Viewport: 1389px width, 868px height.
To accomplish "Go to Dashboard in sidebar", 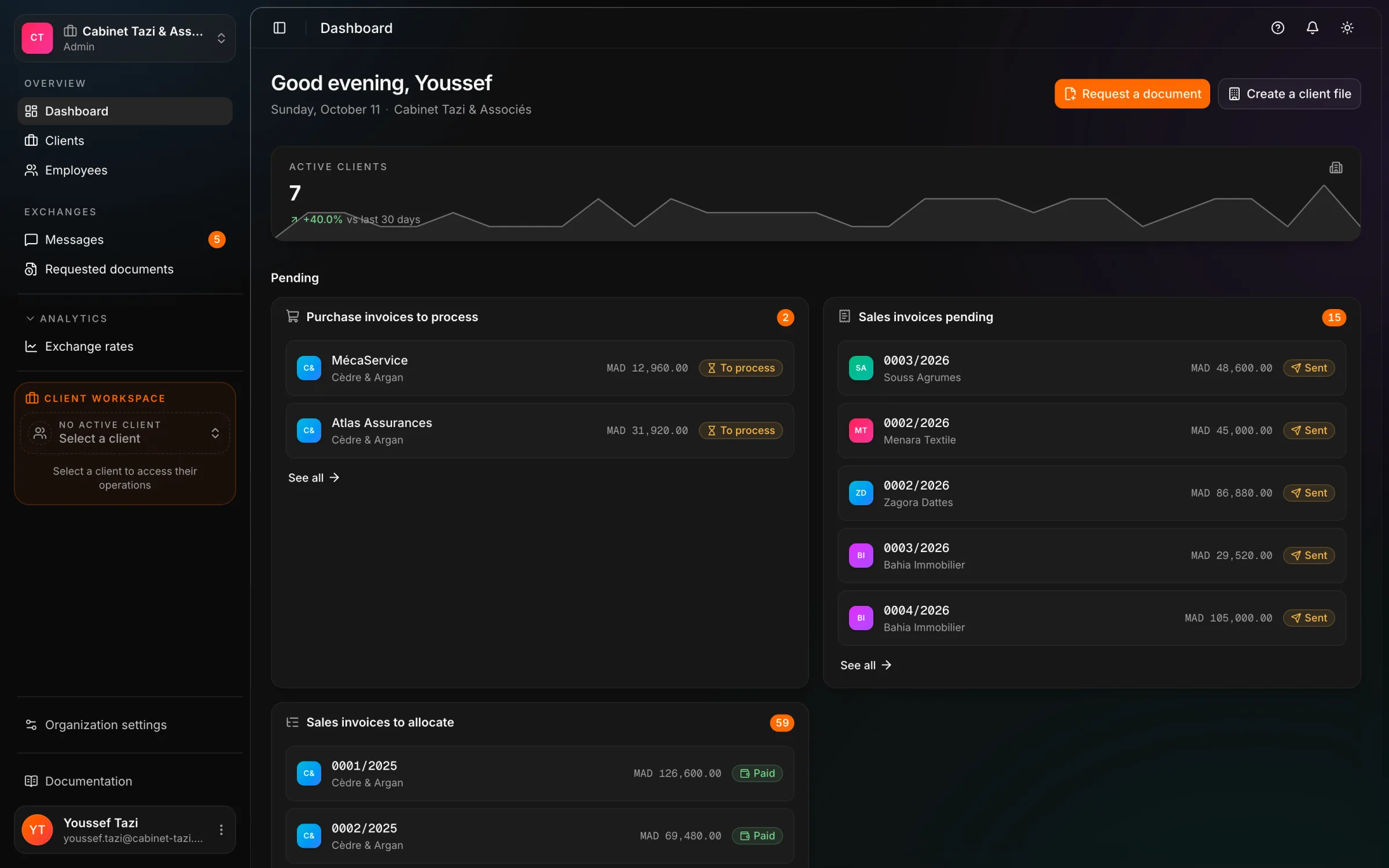I will pos(125,111).
